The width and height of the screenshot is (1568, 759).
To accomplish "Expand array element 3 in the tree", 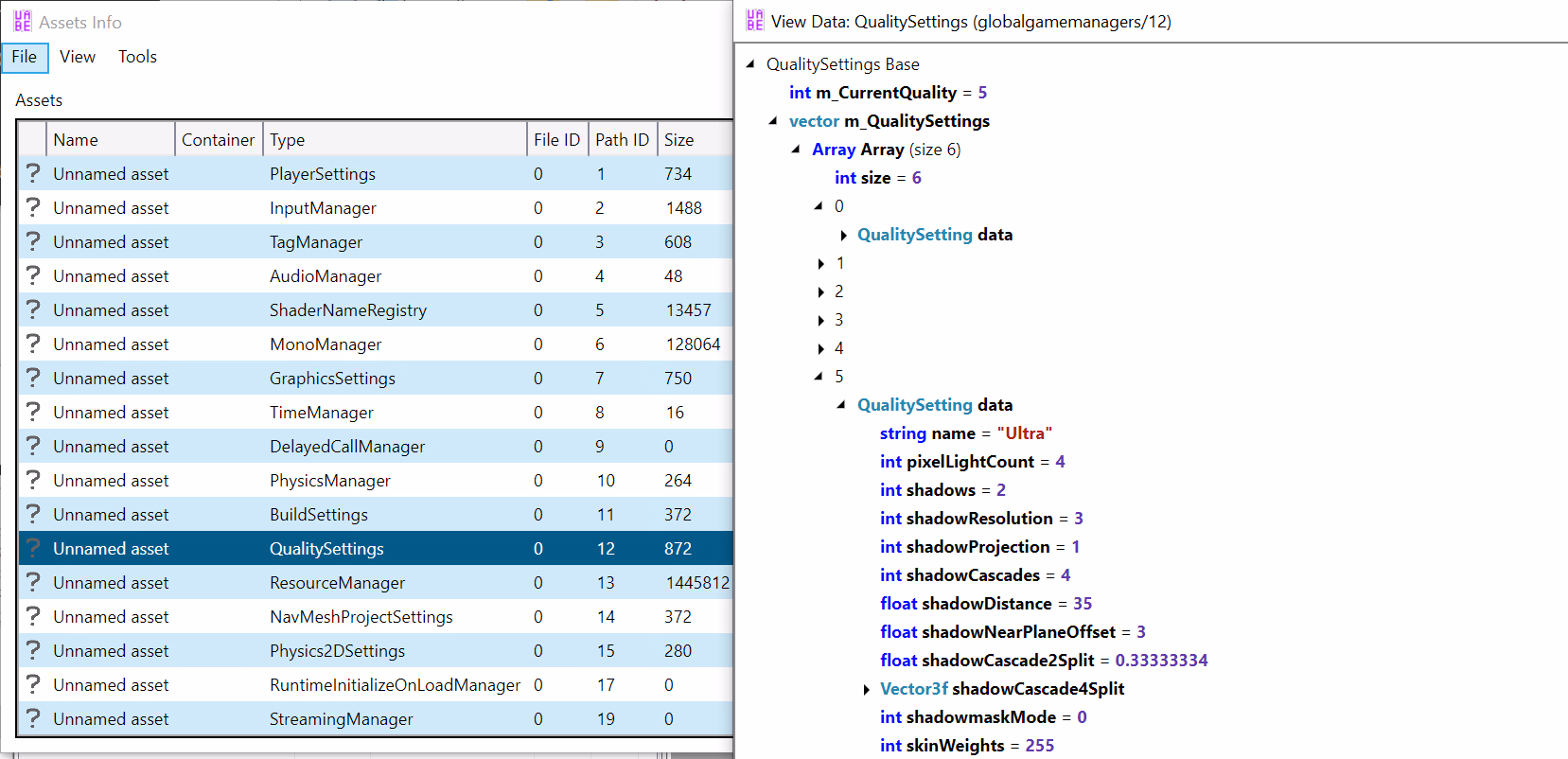I will point(820,321).
